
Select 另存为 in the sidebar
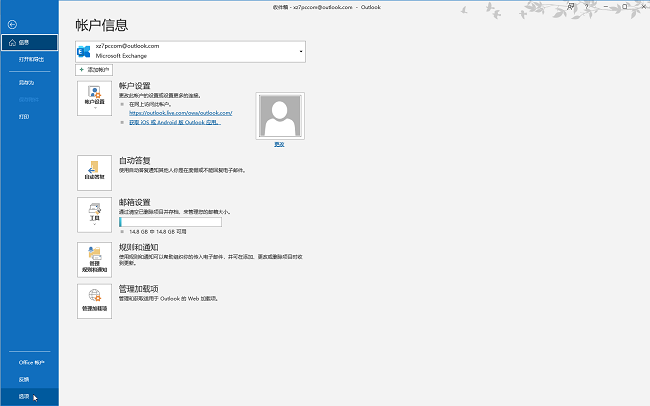point(26,82)
